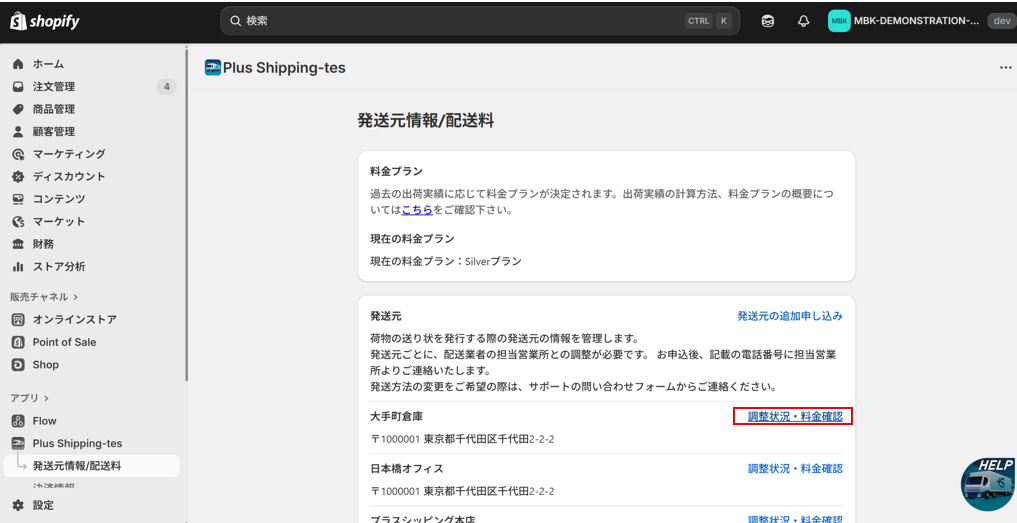Open the HELP truck floating button
1017x523 pixels.
(988, 483)
